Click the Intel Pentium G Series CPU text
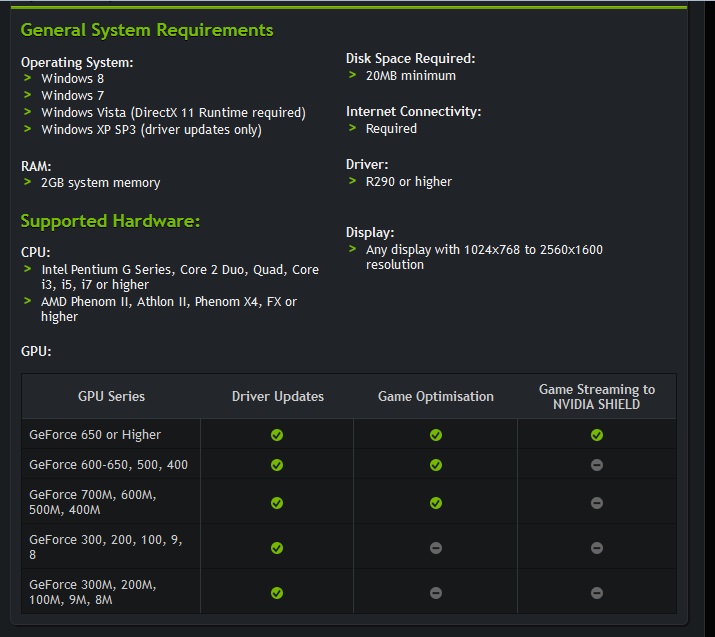The width and height of the screenshot is (715, 637). point(180,277)
